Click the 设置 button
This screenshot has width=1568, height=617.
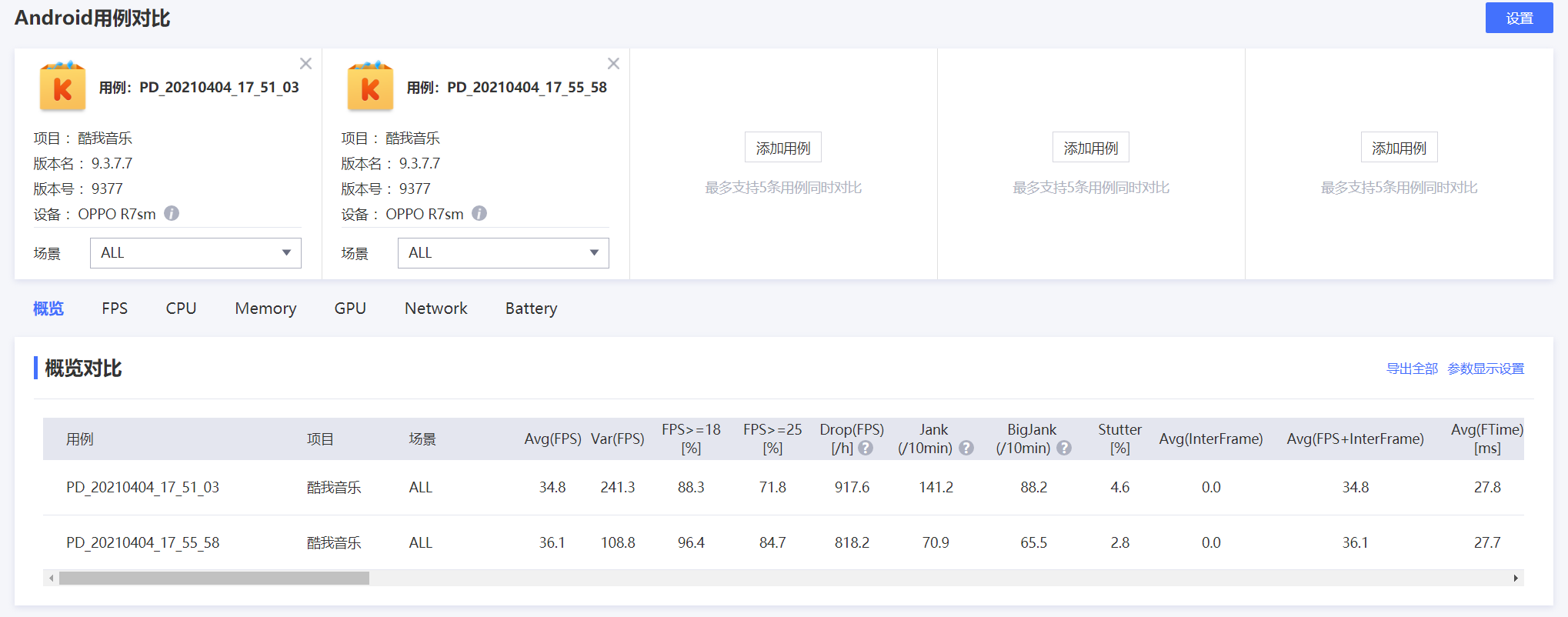click(x=1520, y=18)
